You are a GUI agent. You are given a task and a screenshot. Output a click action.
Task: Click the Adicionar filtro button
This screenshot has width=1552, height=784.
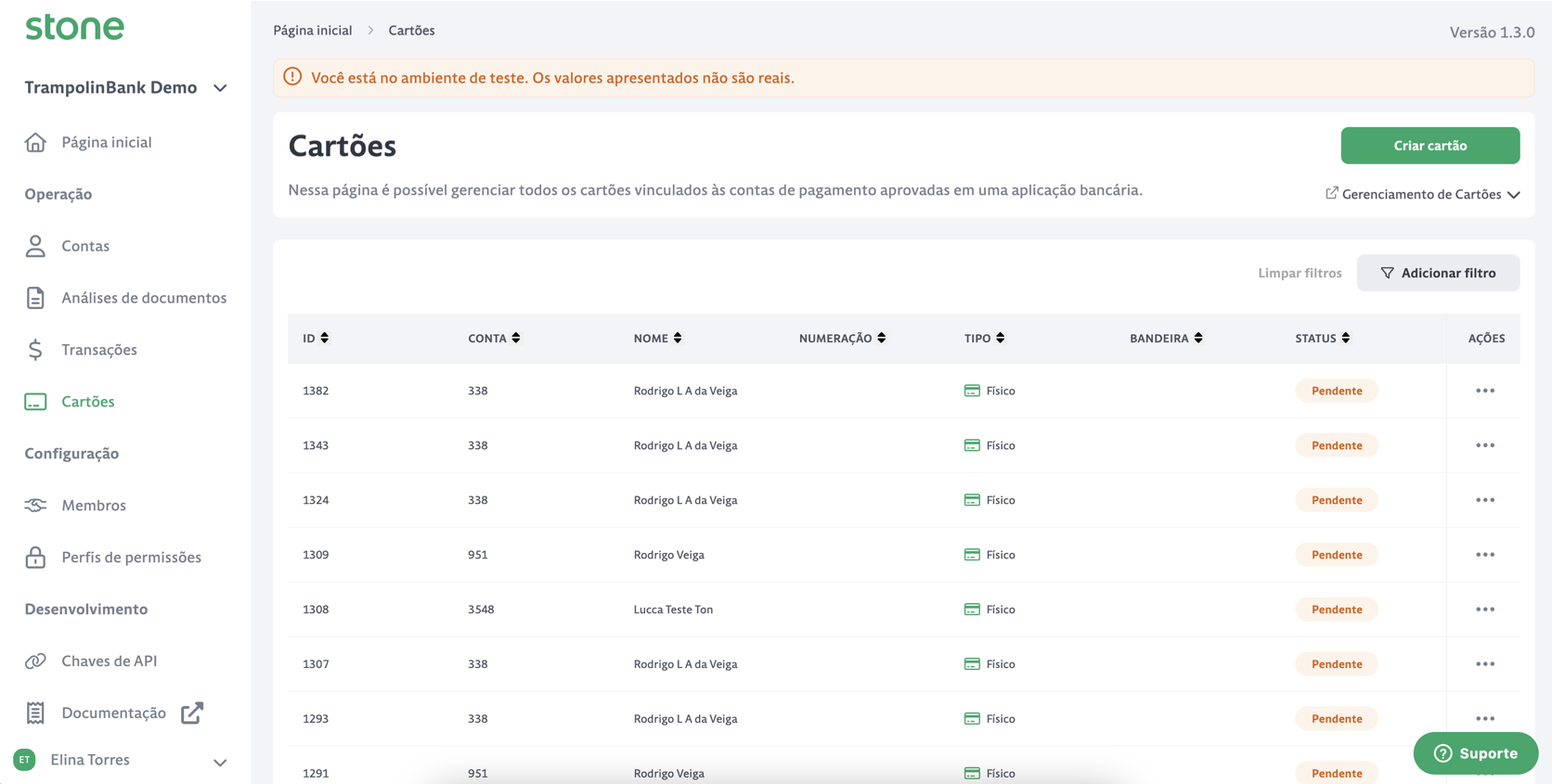[x=1439, y=273]
